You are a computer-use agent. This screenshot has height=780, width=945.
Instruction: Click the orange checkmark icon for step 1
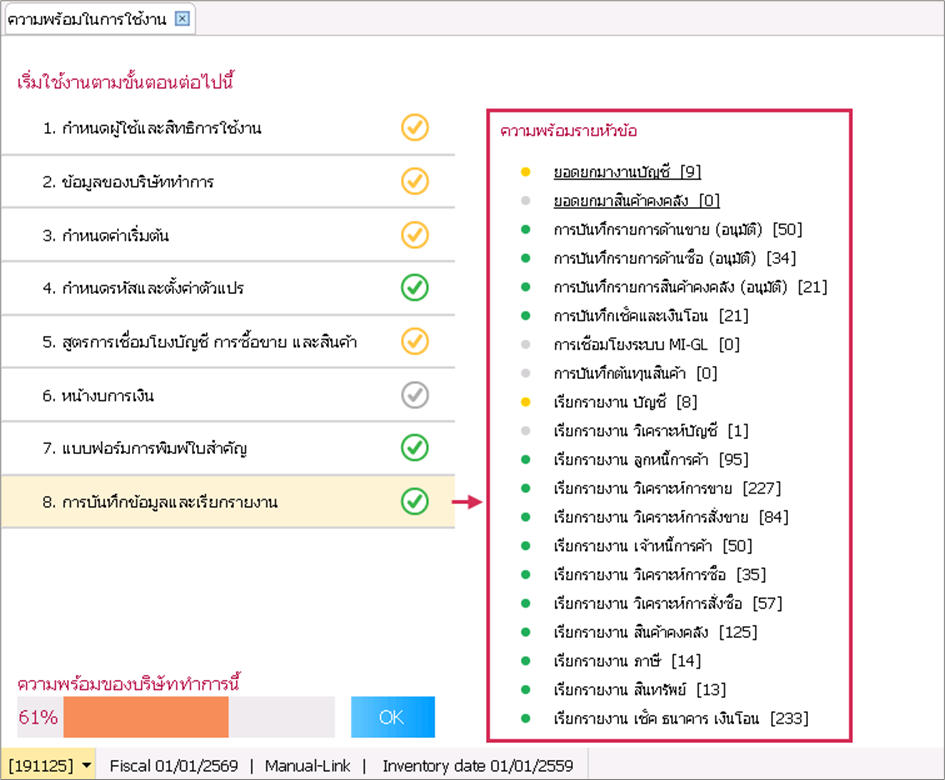tap(415, 128)
